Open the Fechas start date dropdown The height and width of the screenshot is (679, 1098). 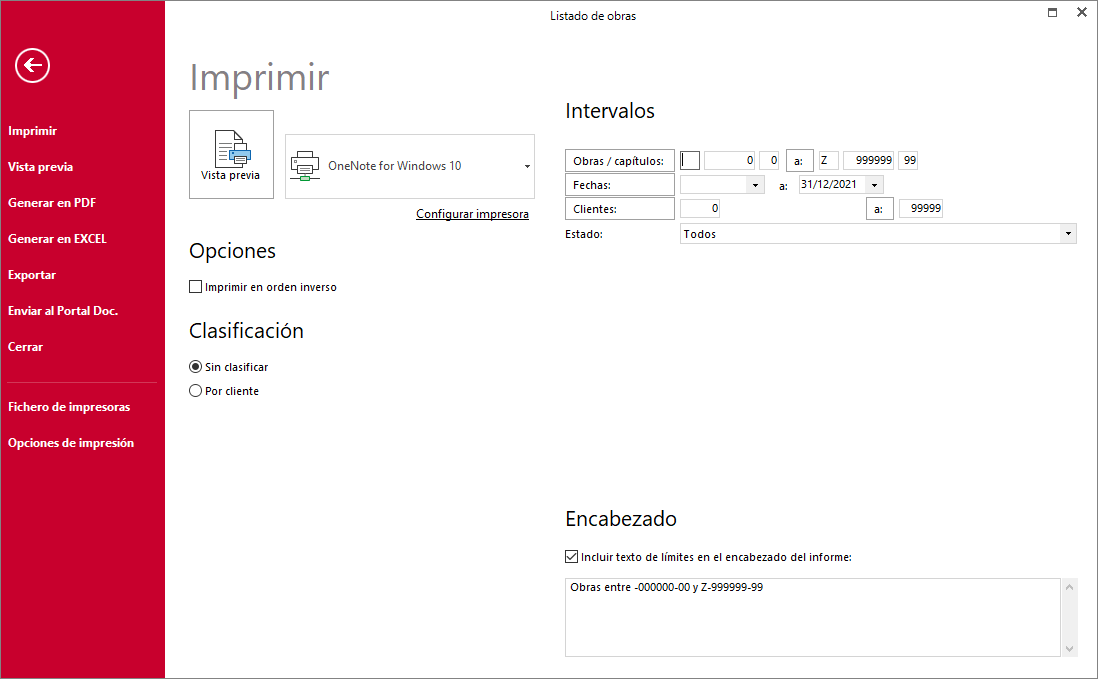coord(755,186)
